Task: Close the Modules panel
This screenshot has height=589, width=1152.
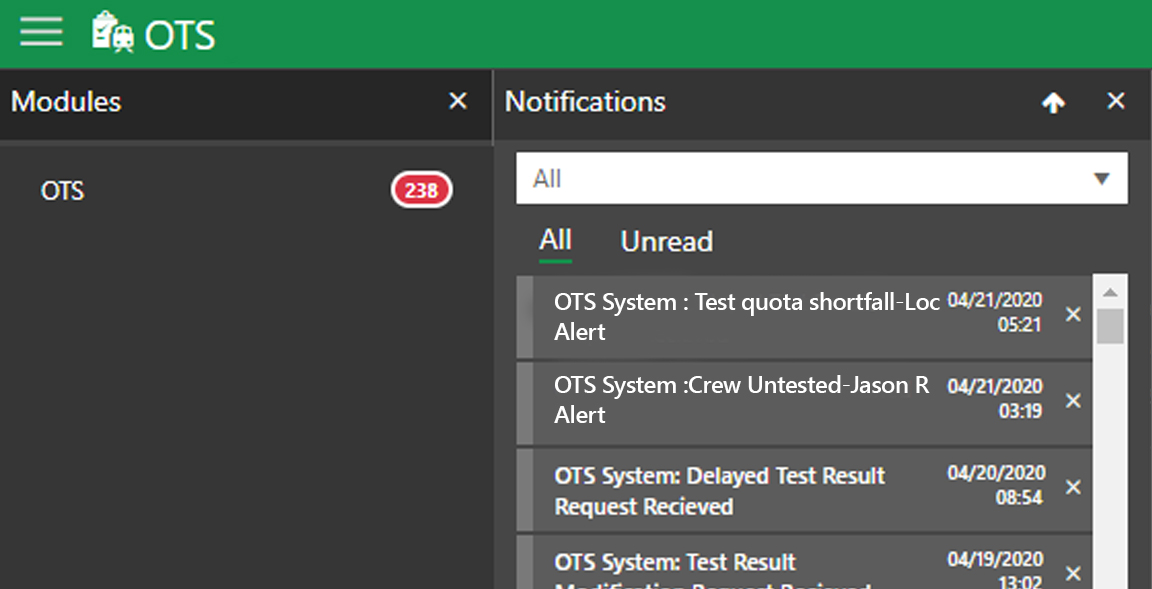Action: (458, 101)
